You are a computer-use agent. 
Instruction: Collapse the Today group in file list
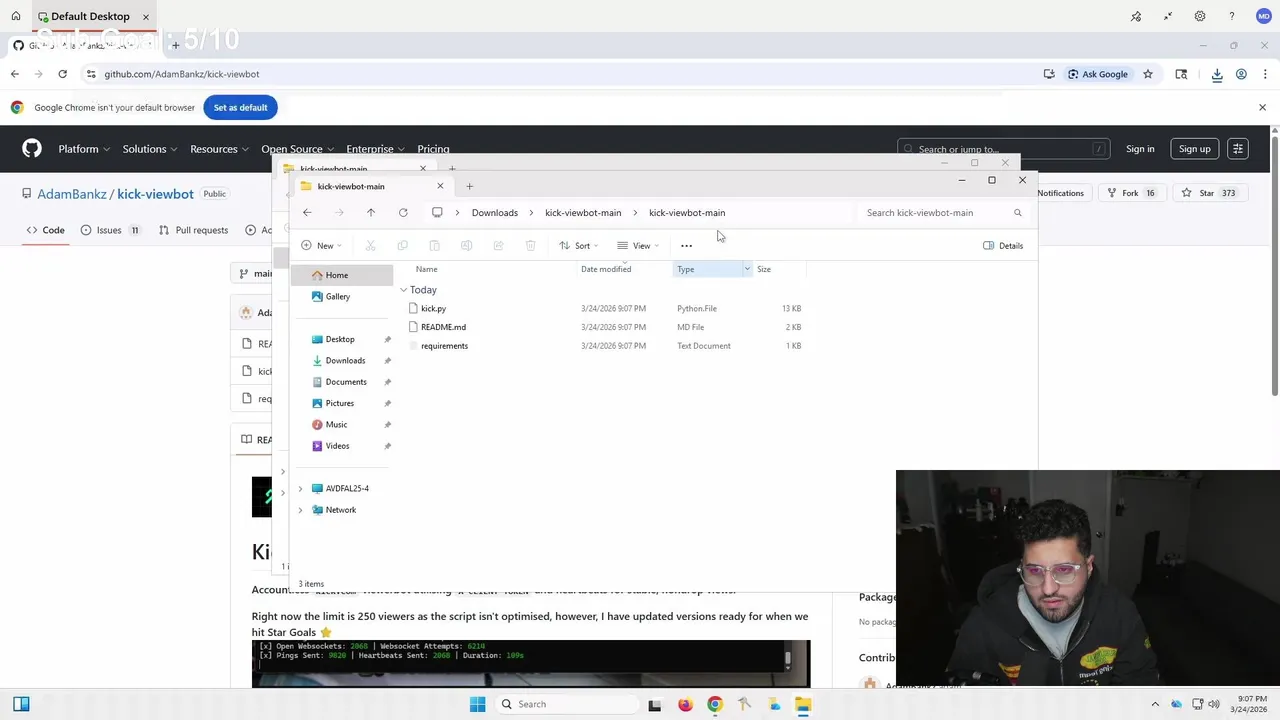pos(404,290)
